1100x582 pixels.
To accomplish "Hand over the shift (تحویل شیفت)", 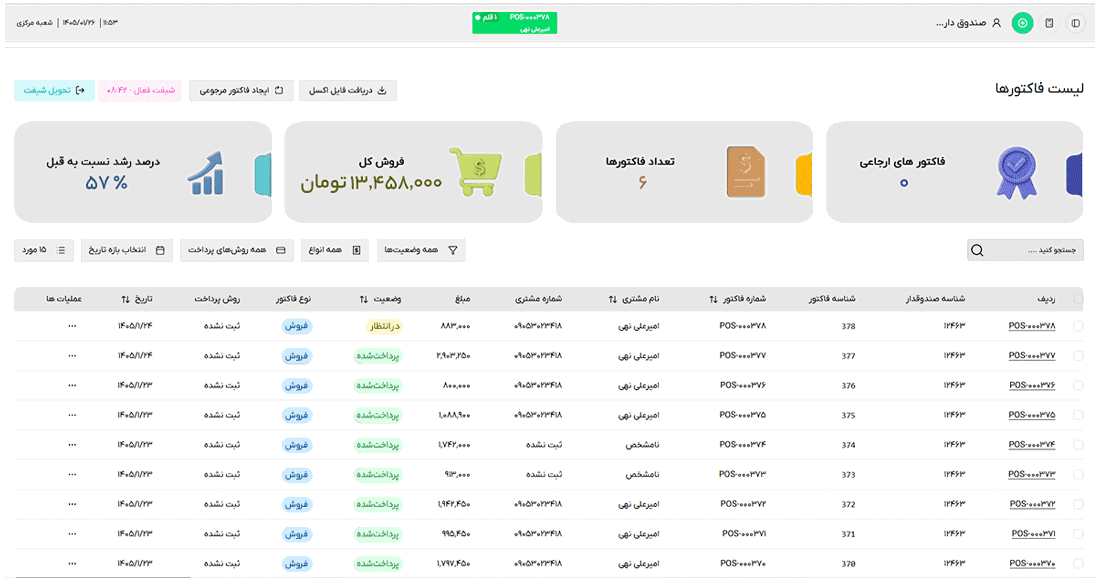I will click(x=54, y=90).
